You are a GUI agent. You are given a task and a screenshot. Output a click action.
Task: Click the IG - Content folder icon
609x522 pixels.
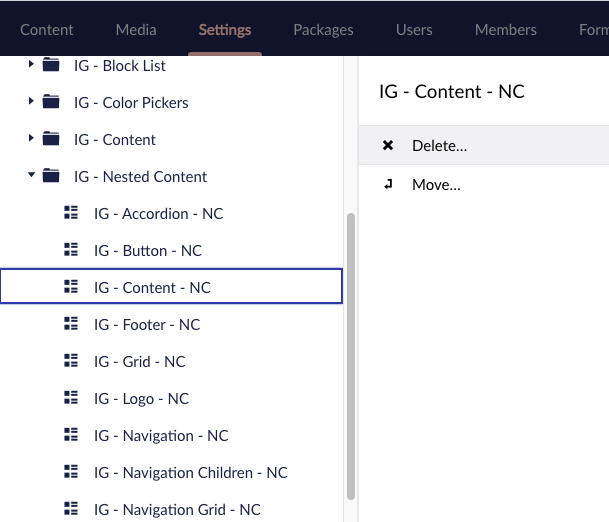(x=51, y=138)
